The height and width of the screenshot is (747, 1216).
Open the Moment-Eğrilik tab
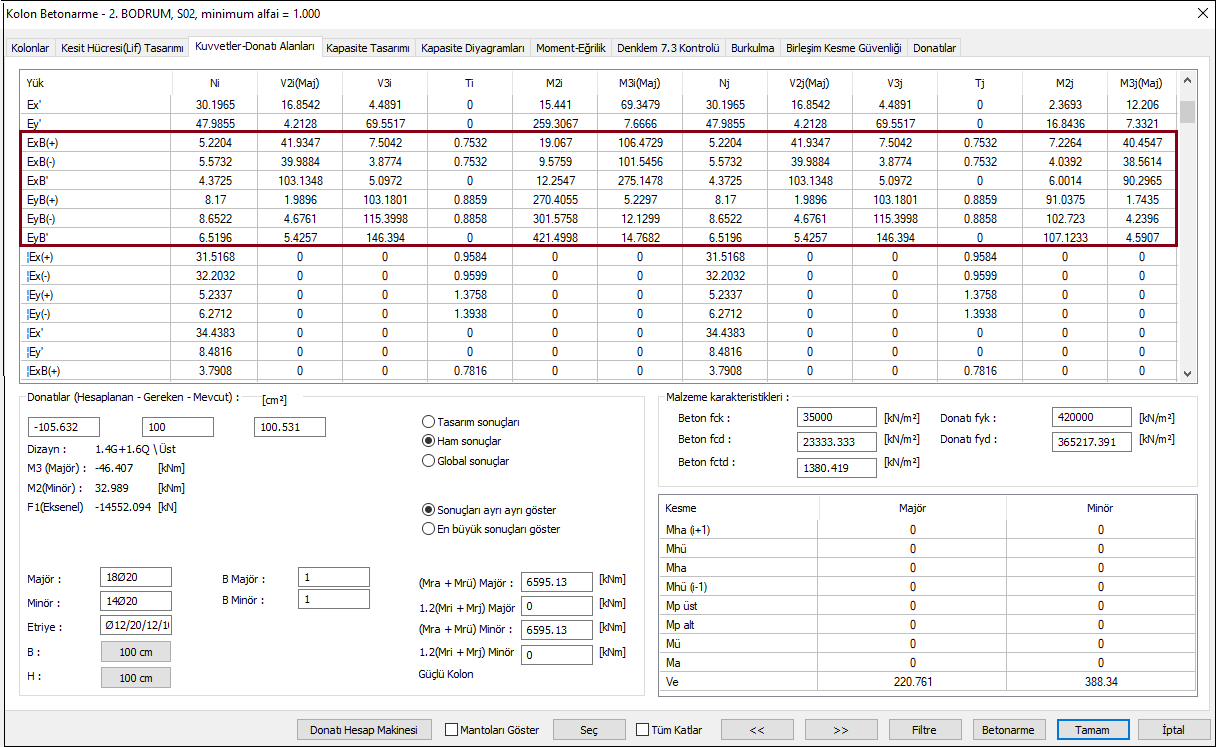click(x=570, y=48)
